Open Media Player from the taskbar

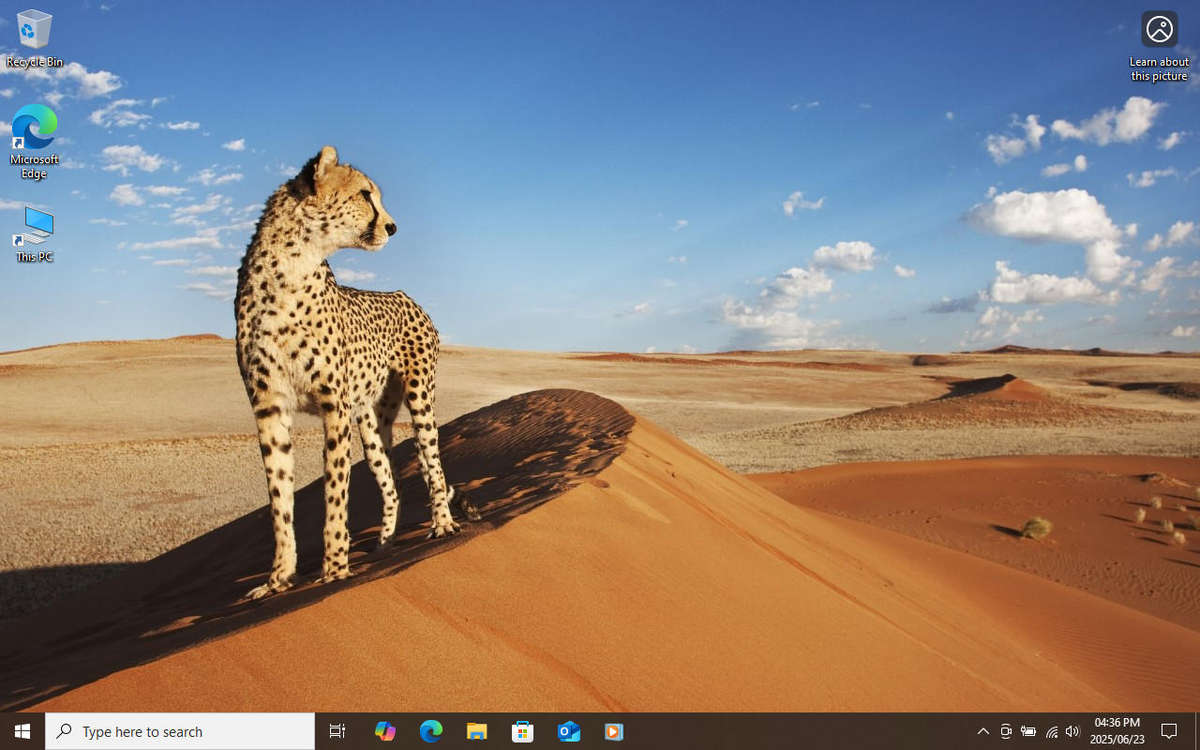point(613,731)
